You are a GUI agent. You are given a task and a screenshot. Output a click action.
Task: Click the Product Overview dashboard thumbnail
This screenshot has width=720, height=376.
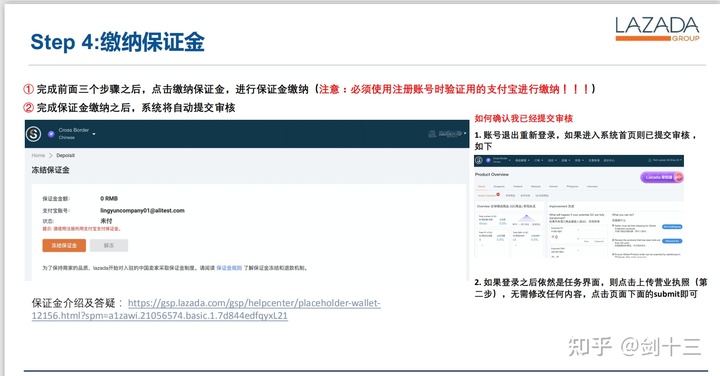(579, 206)
